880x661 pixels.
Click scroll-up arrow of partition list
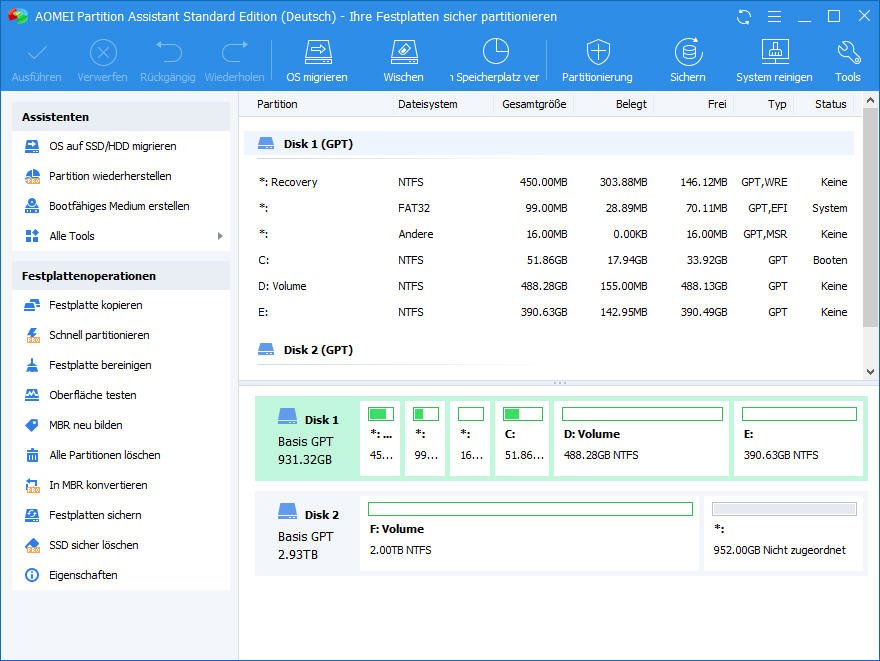(x=870, y=100)
